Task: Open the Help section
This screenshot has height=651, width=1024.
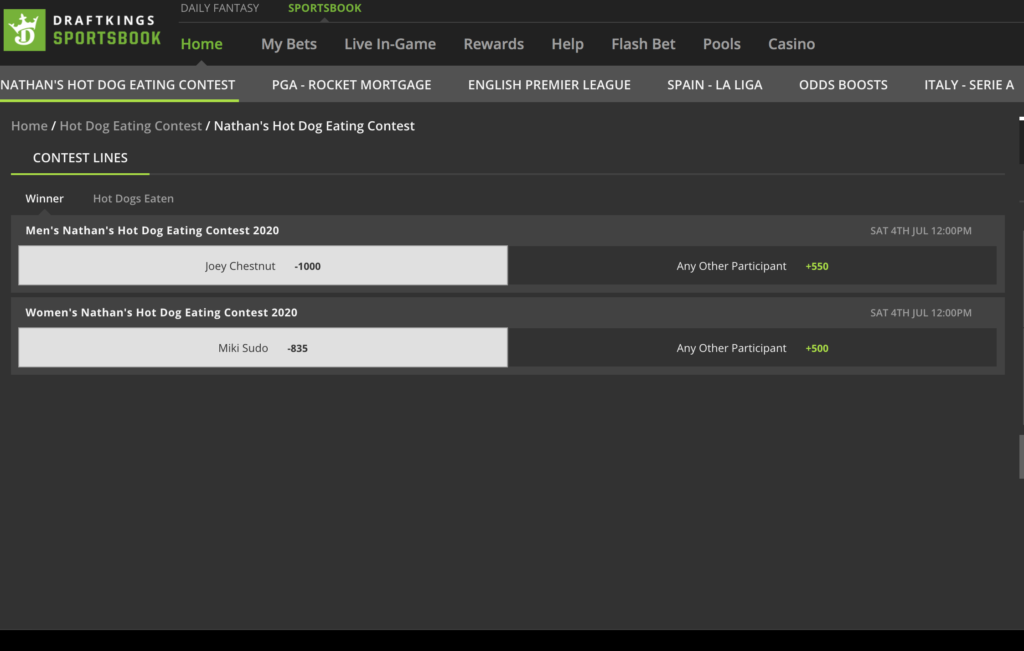Action: click(567, 44)
